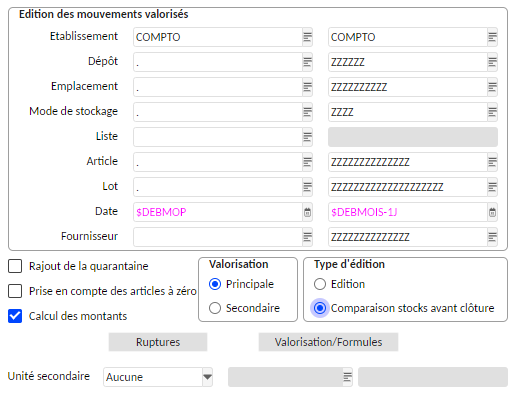The height and width of the screenshot is (396, 515).
Task: Open lookup list for start Etablissement field
Action: pos(307,37)
